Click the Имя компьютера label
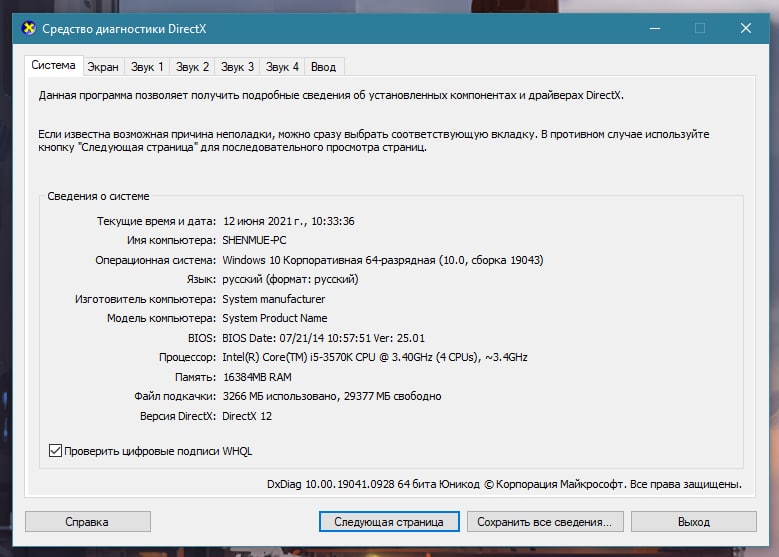The height and width of the screenshot is (557, 779). click(171, 240)
